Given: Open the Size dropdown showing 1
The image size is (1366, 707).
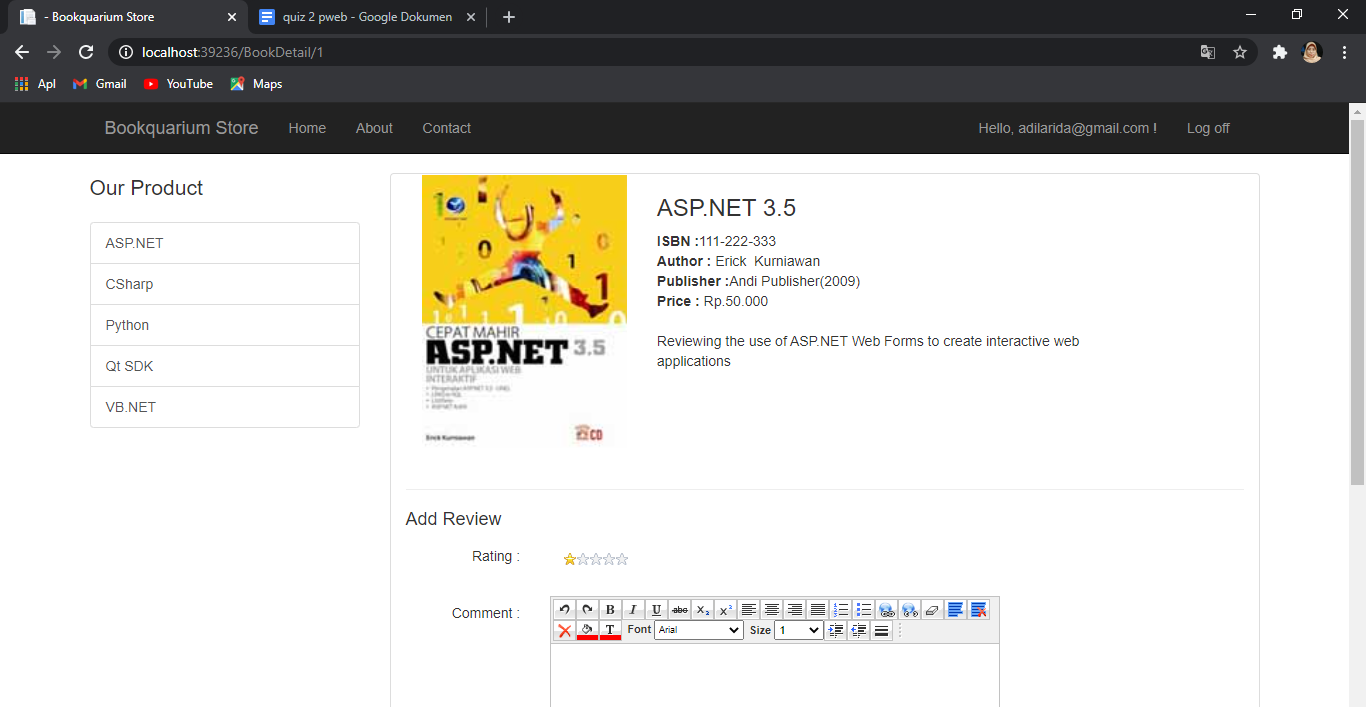Looking at the screenshot, I should (x=799, y=630).
